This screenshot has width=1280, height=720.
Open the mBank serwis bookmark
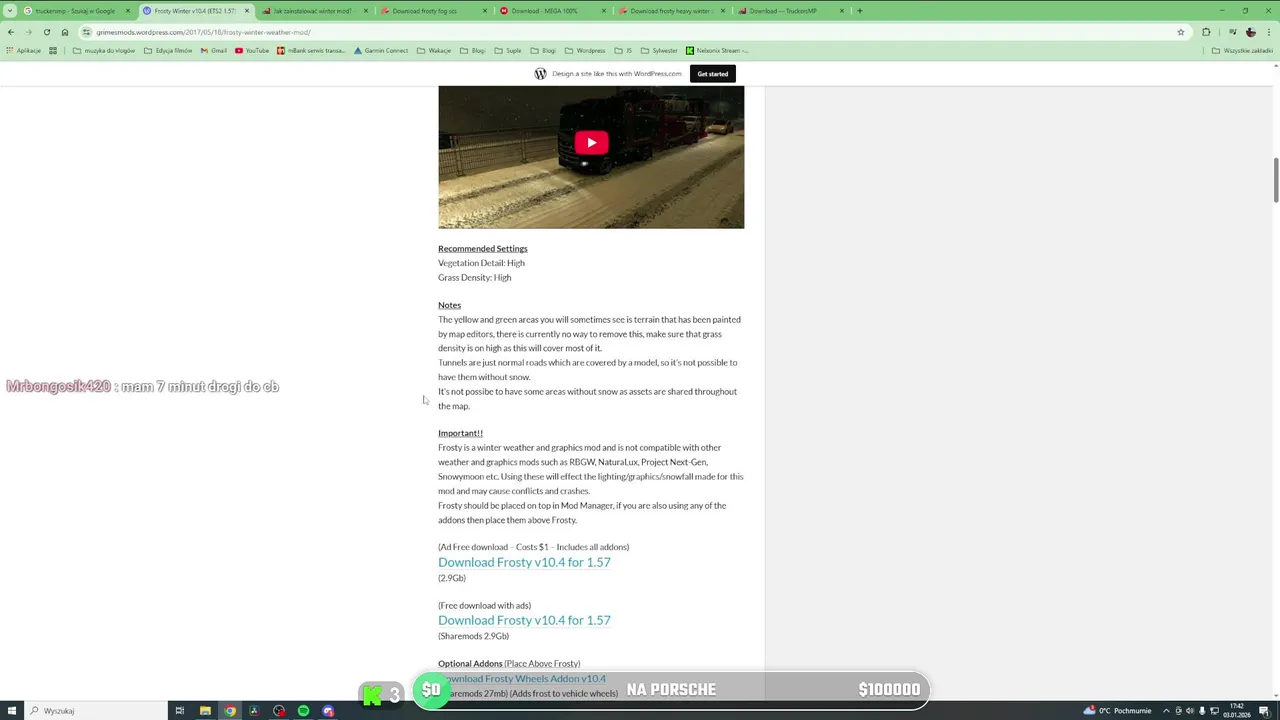pyautogui.click(x=311, y=50)
